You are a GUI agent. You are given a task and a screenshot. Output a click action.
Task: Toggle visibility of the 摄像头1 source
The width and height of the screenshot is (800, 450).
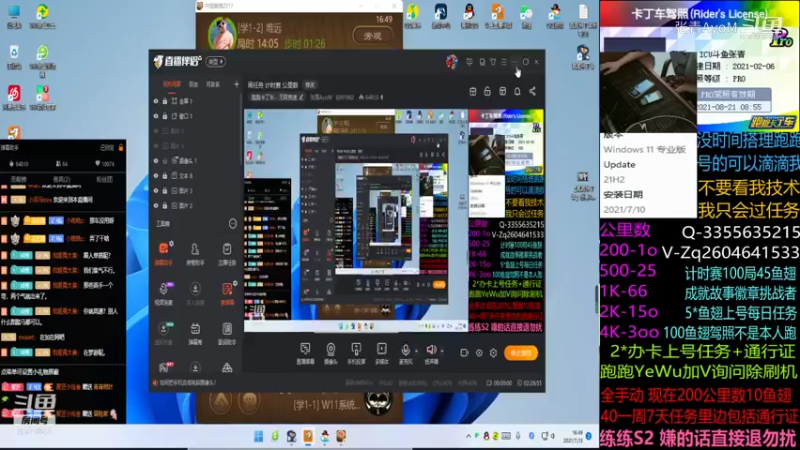pyautogui.click(x=156, y=161)
